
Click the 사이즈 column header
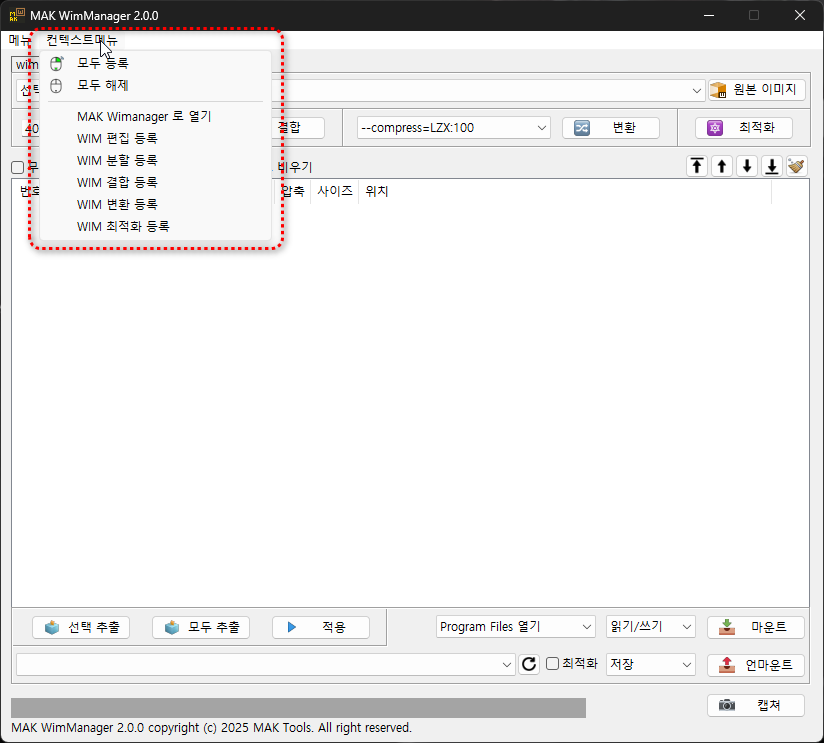335,191
